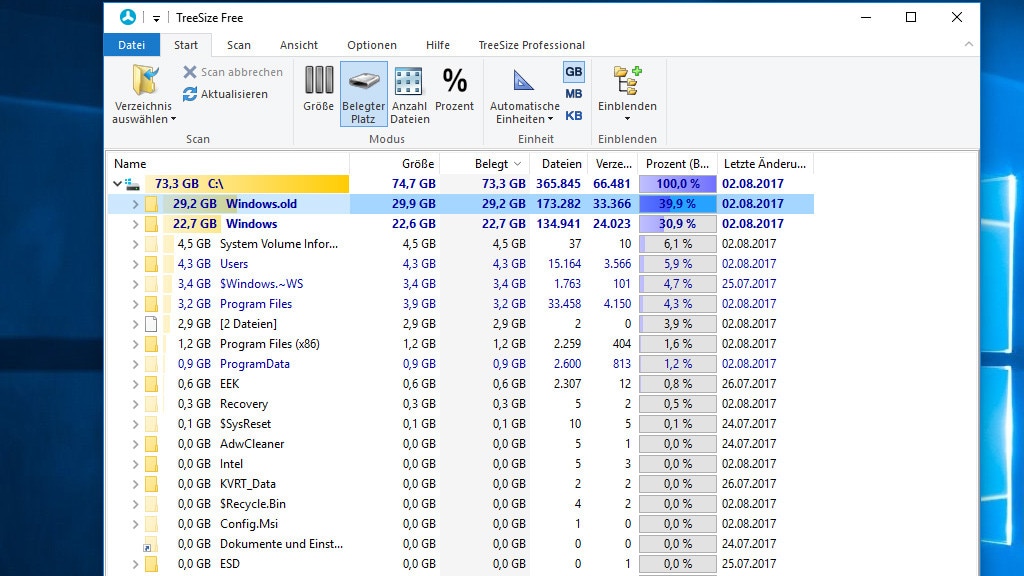Click the C:\ drive icon

133,184
